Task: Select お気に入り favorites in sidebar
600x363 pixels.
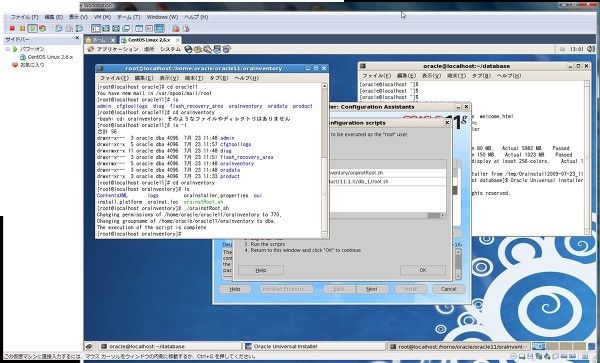Action: click(32, 65)
